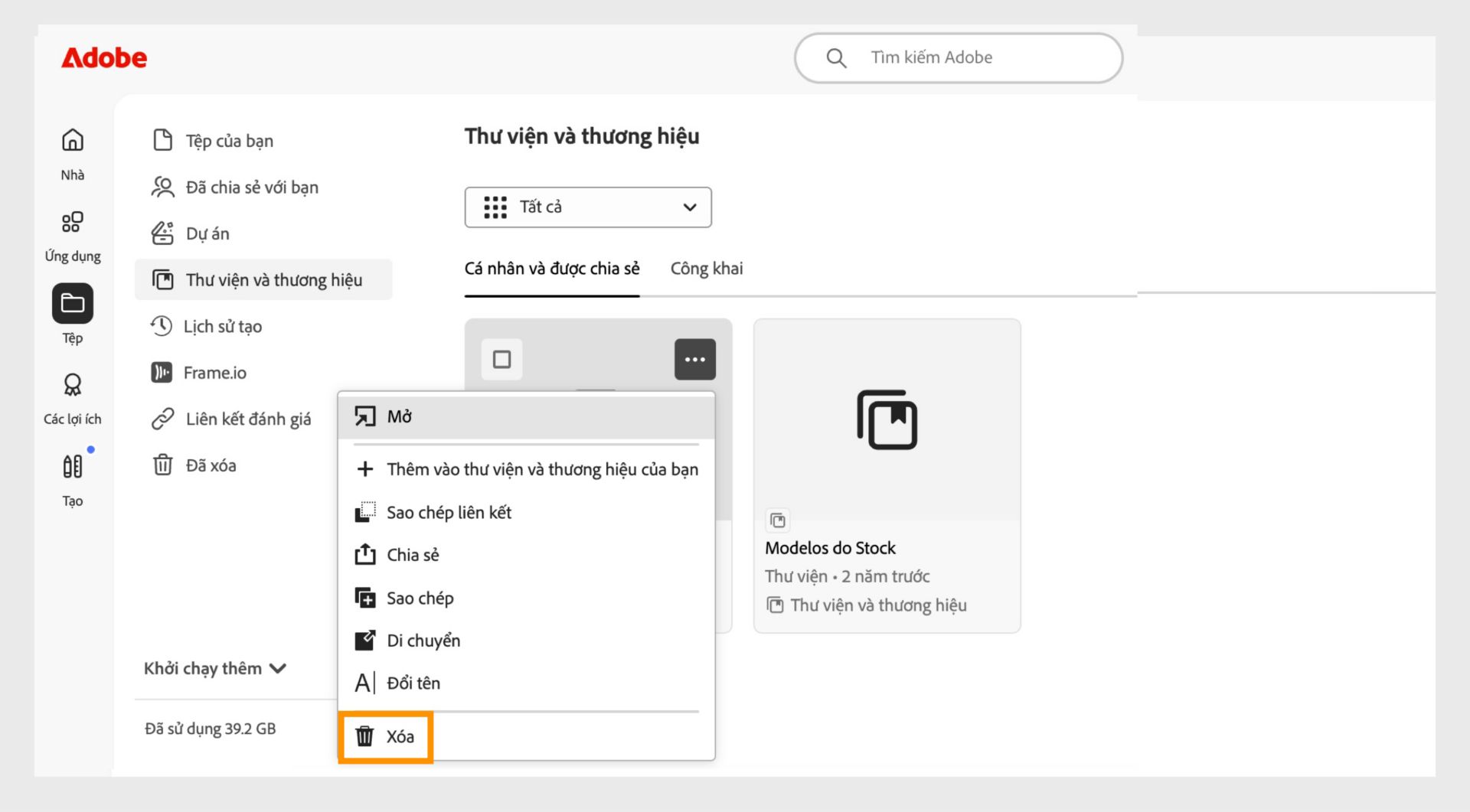Open the Modelos do Stock library card

point(887,476)
